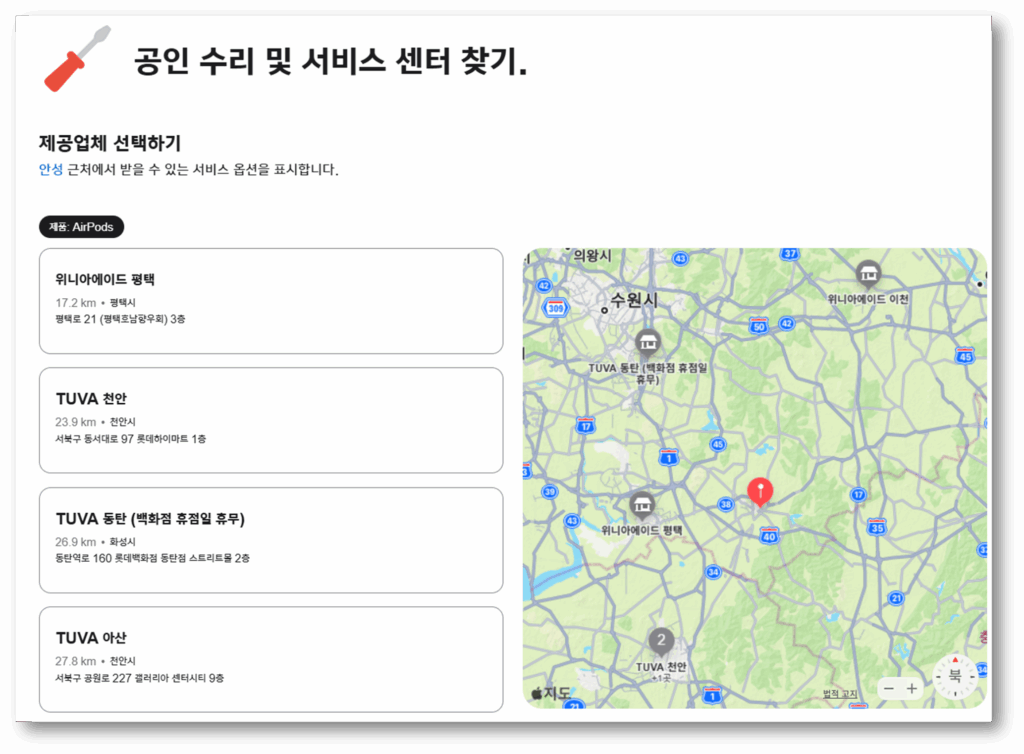Click the red current-location pin
Screen dimensions: 1024x754
pos(760,492)
